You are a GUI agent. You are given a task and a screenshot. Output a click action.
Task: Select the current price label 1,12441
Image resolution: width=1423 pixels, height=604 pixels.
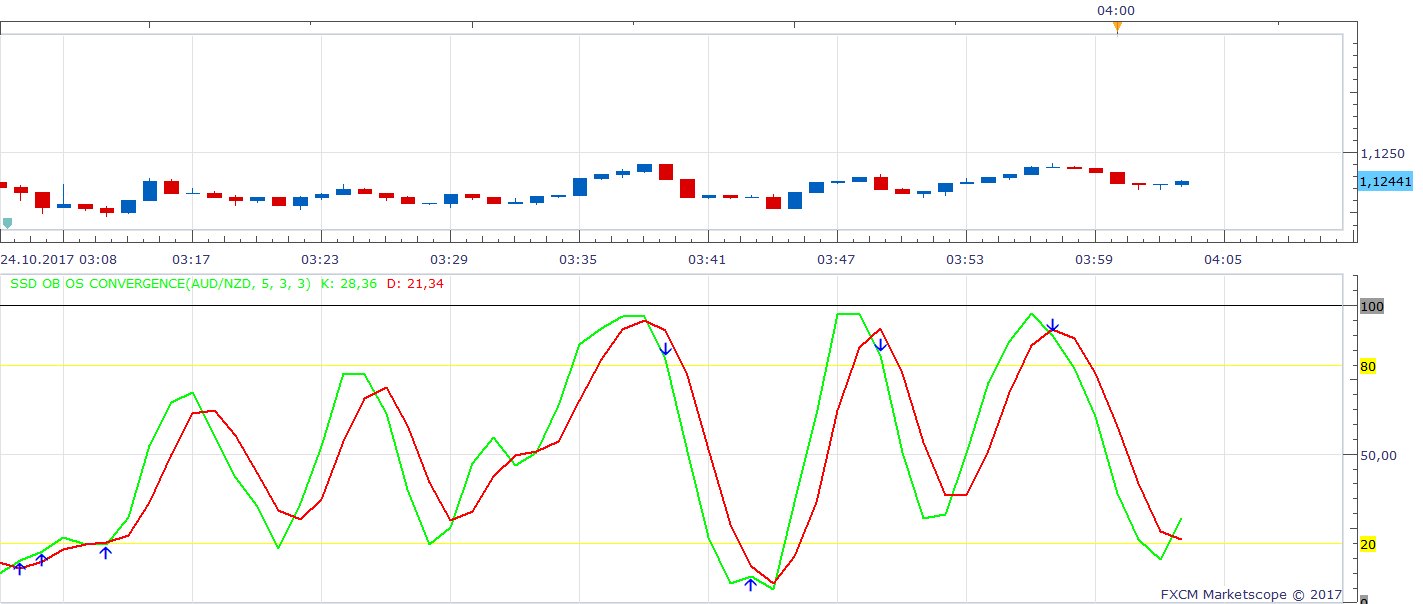pyautogui.click(x=1385, y=181)
